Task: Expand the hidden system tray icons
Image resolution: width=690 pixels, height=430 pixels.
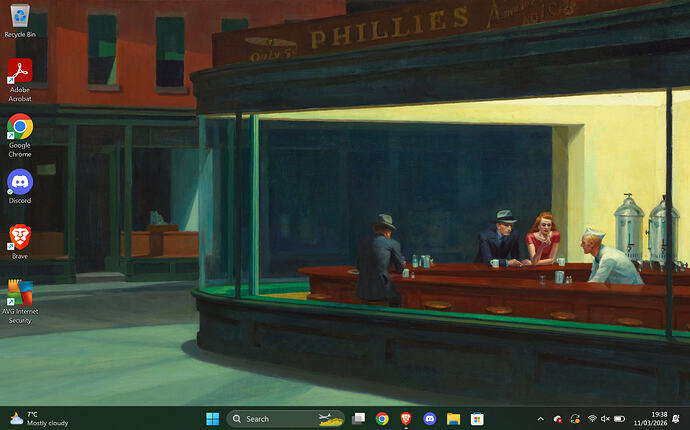Action: point(541,419)
